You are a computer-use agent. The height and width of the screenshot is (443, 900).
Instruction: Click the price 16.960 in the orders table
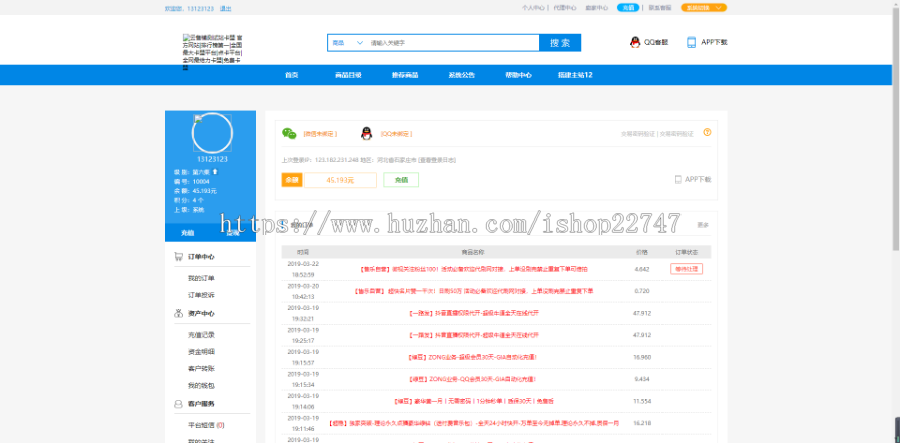[x=642, y=357]
